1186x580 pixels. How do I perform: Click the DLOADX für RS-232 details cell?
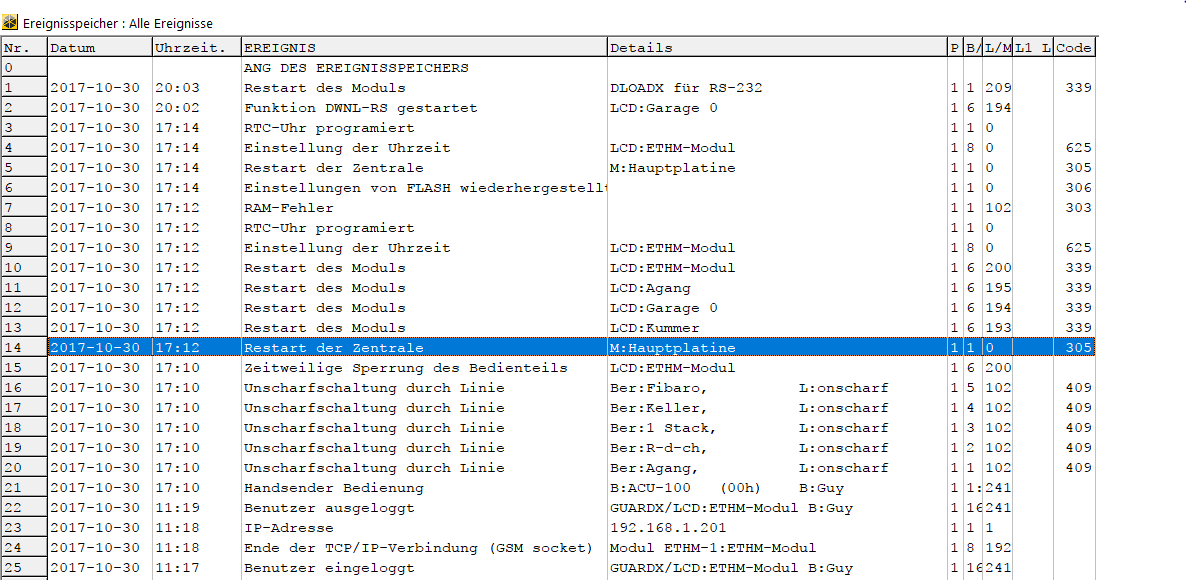click(686, 88)
